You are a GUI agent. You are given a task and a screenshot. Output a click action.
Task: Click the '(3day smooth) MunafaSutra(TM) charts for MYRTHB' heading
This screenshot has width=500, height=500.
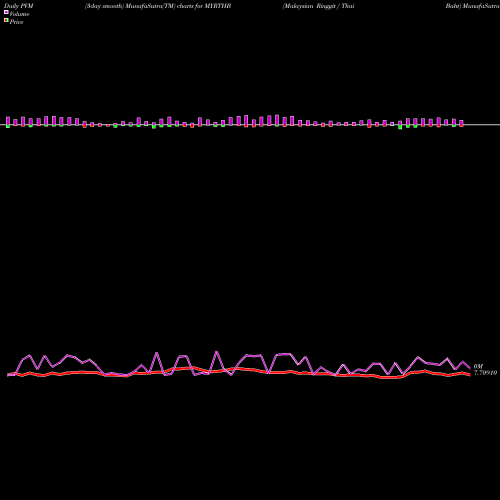[158, 6]
